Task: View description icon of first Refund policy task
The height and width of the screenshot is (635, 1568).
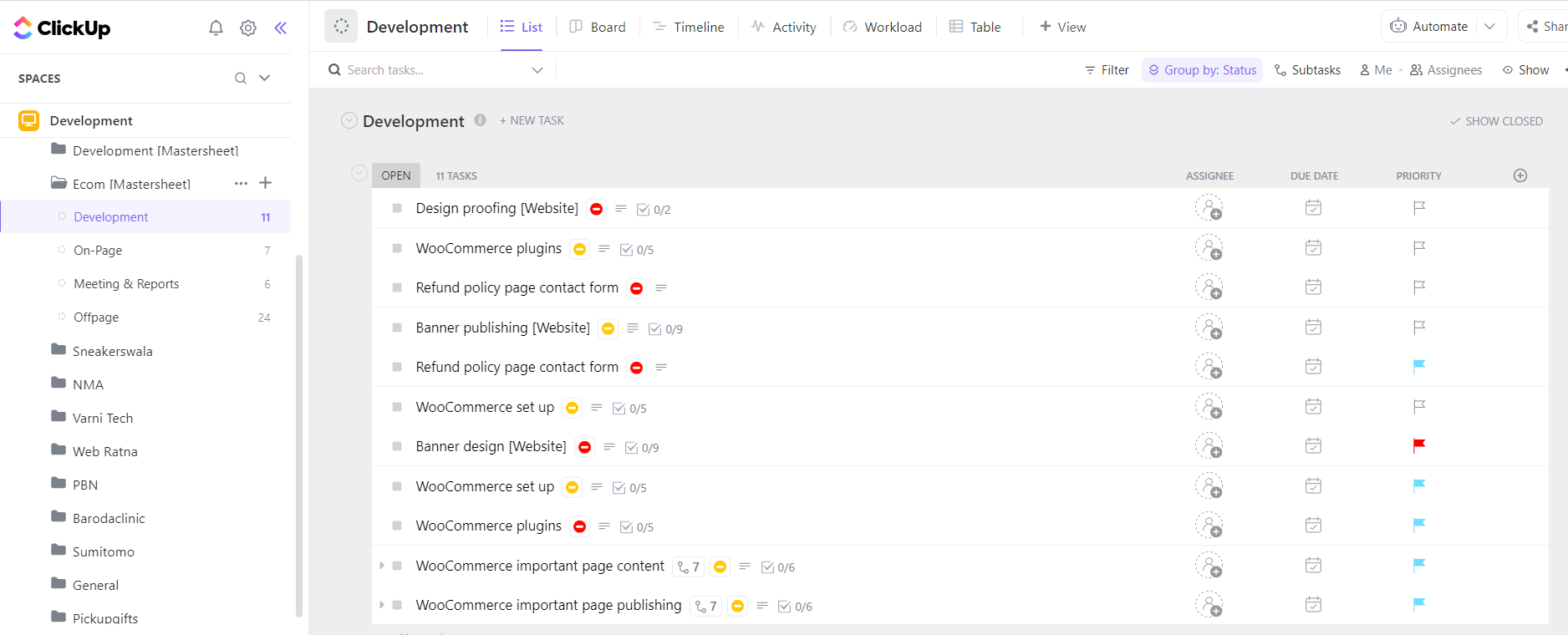Action: [x=661, y=287]
